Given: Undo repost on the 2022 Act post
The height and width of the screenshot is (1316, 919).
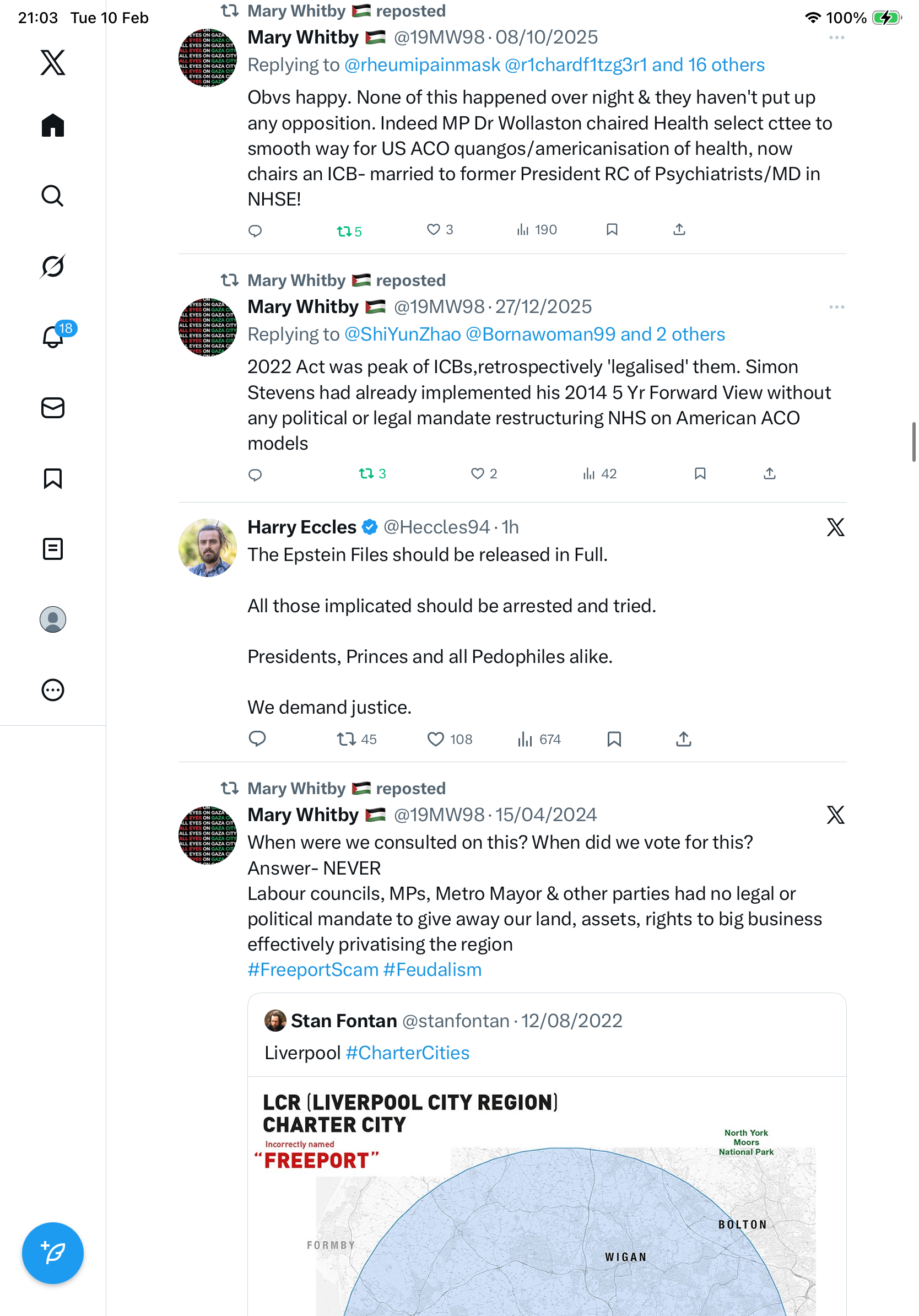Looking at the screenshot, I should click(366, 474).
